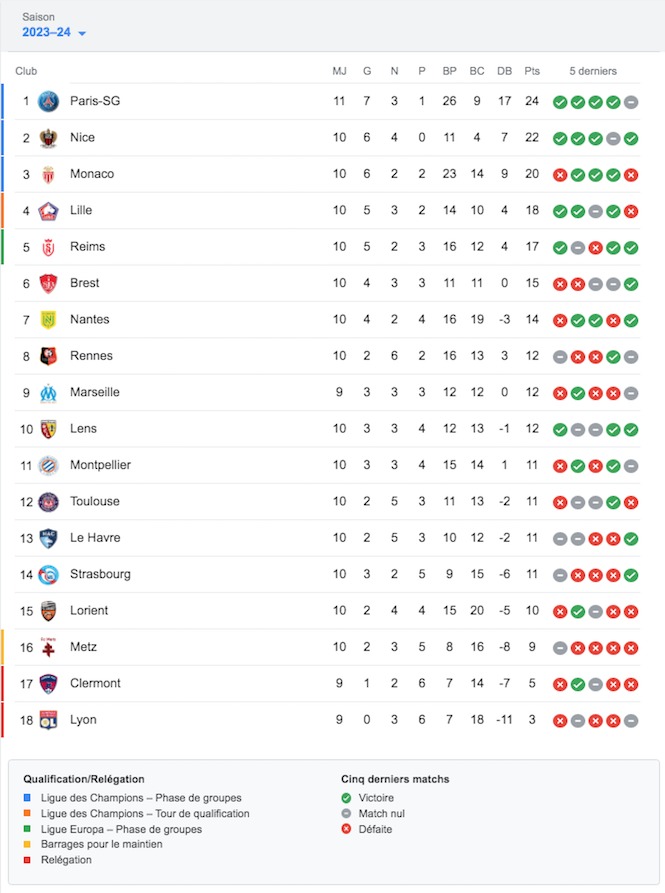Click Lille's latest red defeat icon
665x893 pixels.
pyautogui.click(x=631, y=211)
